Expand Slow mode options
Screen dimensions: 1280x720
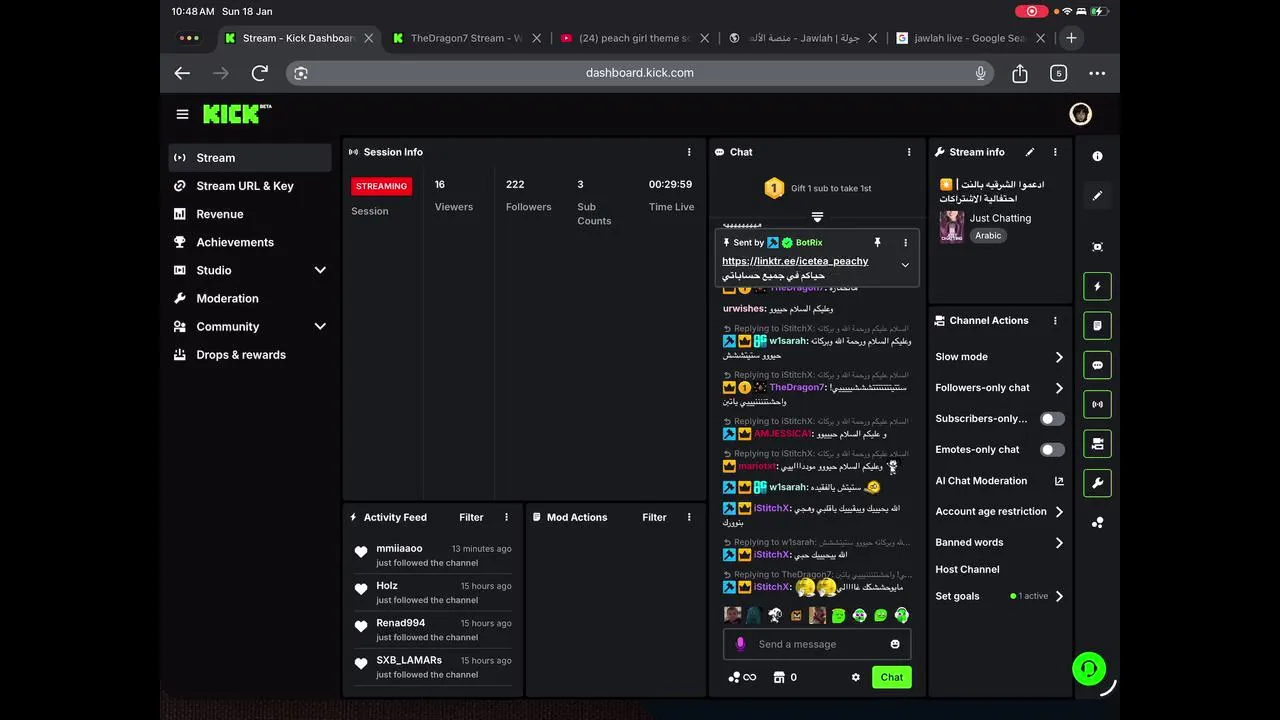click(x=1059, y=357)
